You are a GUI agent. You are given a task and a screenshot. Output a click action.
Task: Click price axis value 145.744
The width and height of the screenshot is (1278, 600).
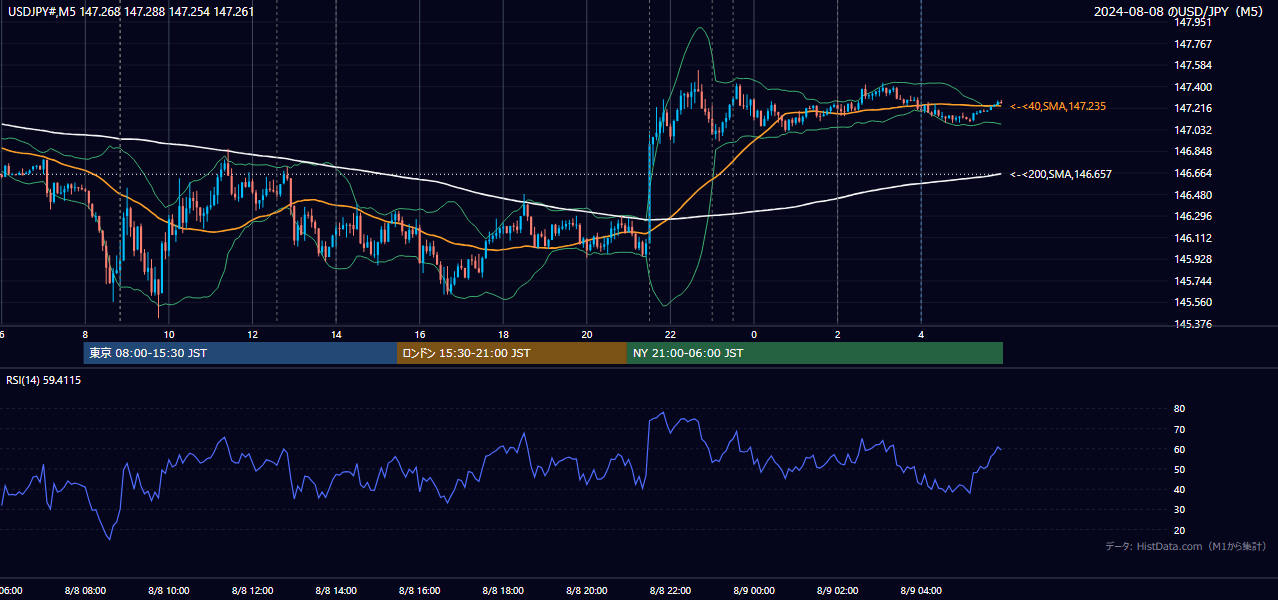pyautogui.click(x=1193, y=281)
